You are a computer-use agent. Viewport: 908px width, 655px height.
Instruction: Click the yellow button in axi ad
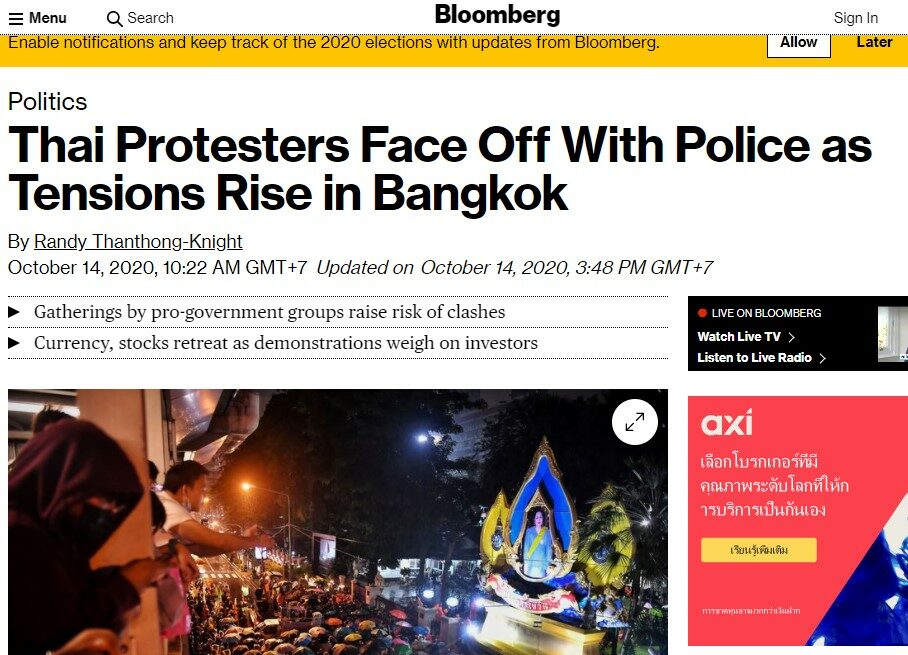tap(759, 550)
